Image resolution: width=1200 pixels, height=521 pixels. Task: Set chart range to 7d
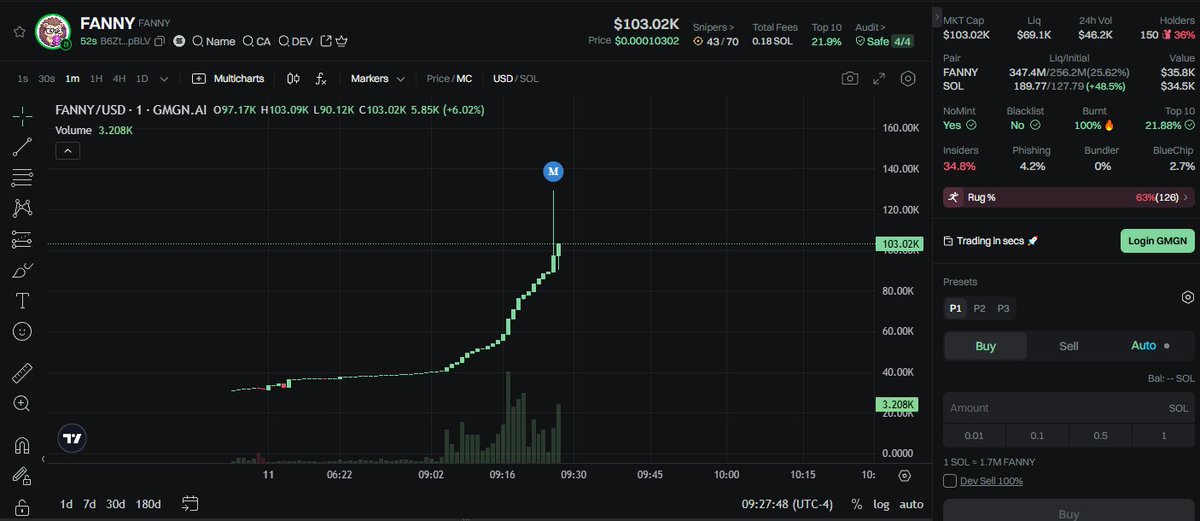click(90, 504)
